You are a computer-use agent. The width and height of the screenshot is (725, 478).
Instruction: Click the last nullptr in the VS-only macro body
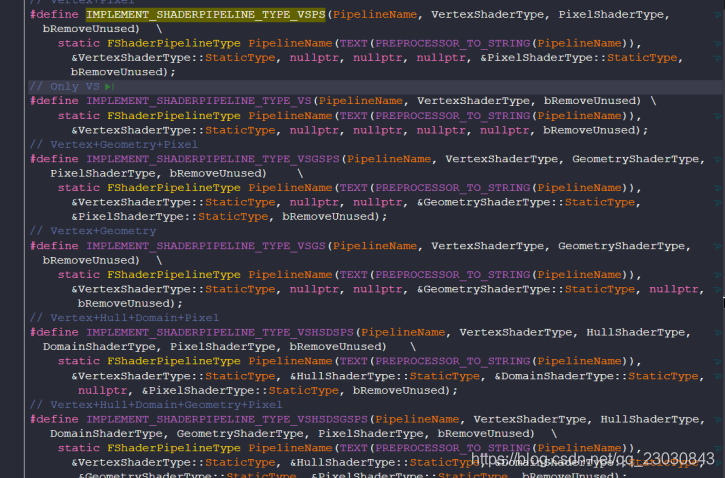(x=504, y=130)
